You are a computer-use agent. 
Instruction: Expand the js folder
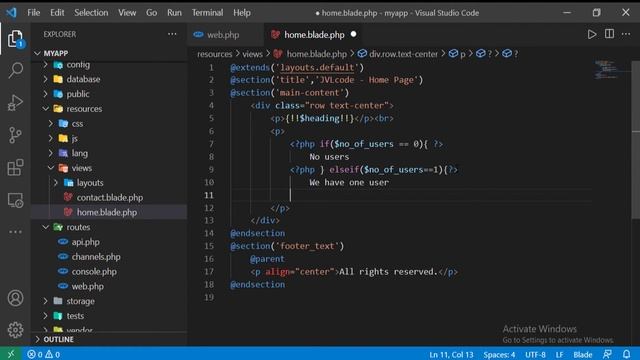[x=74, y=138]
